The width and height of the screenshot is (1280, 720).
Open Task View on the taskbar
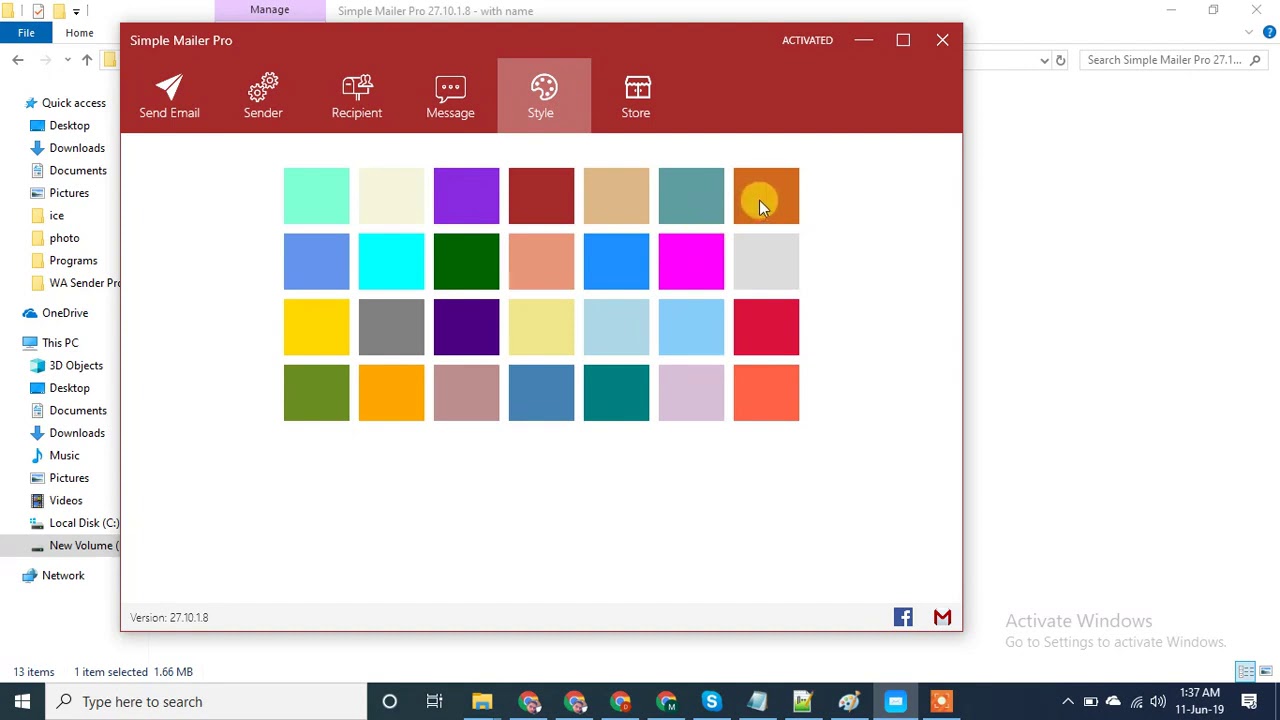pyautogui.click(x=435, y=701)
